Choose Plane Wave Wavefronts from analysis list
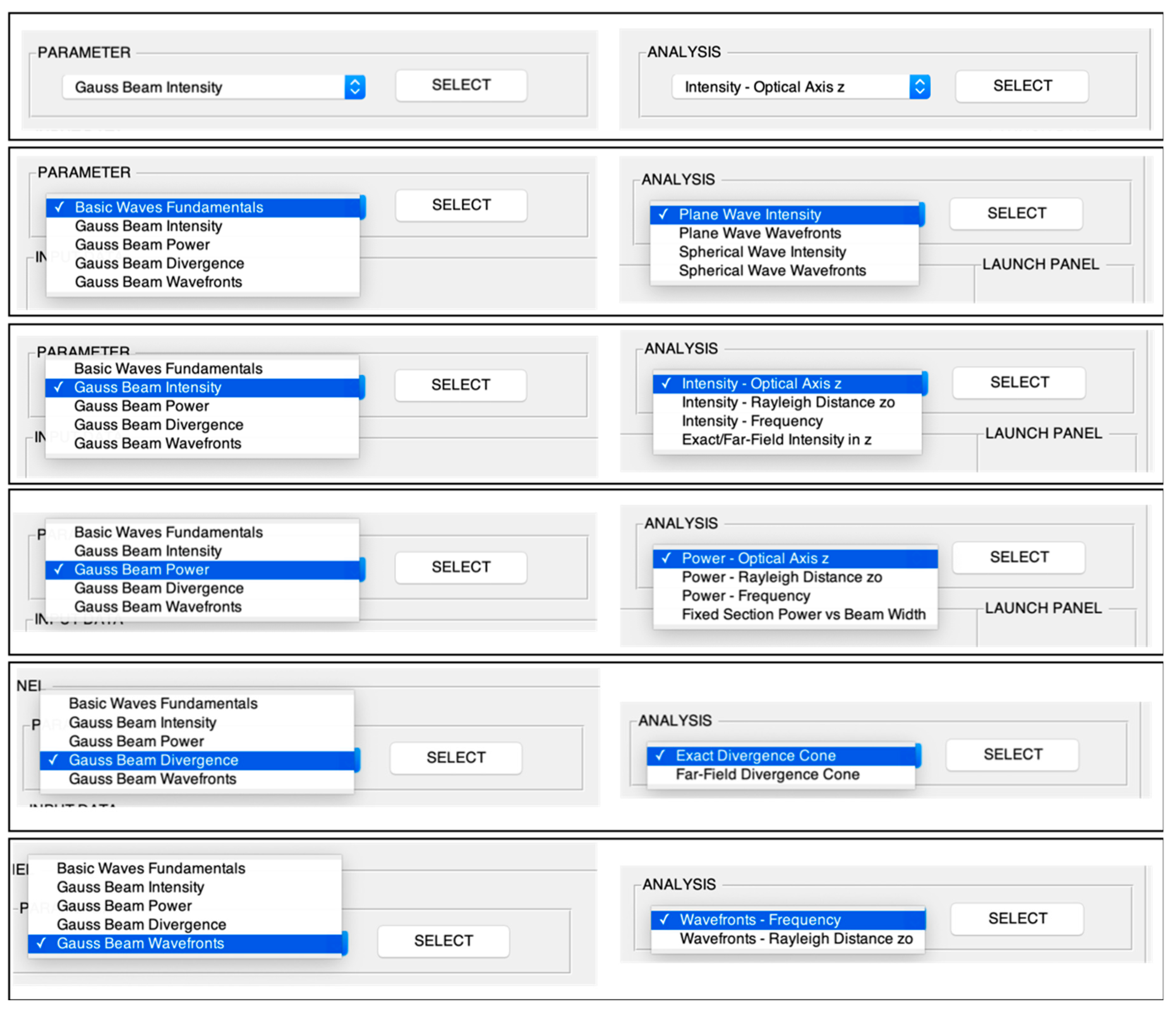Viewport: 1176px width, 1010px height. (x=759, y=233)
